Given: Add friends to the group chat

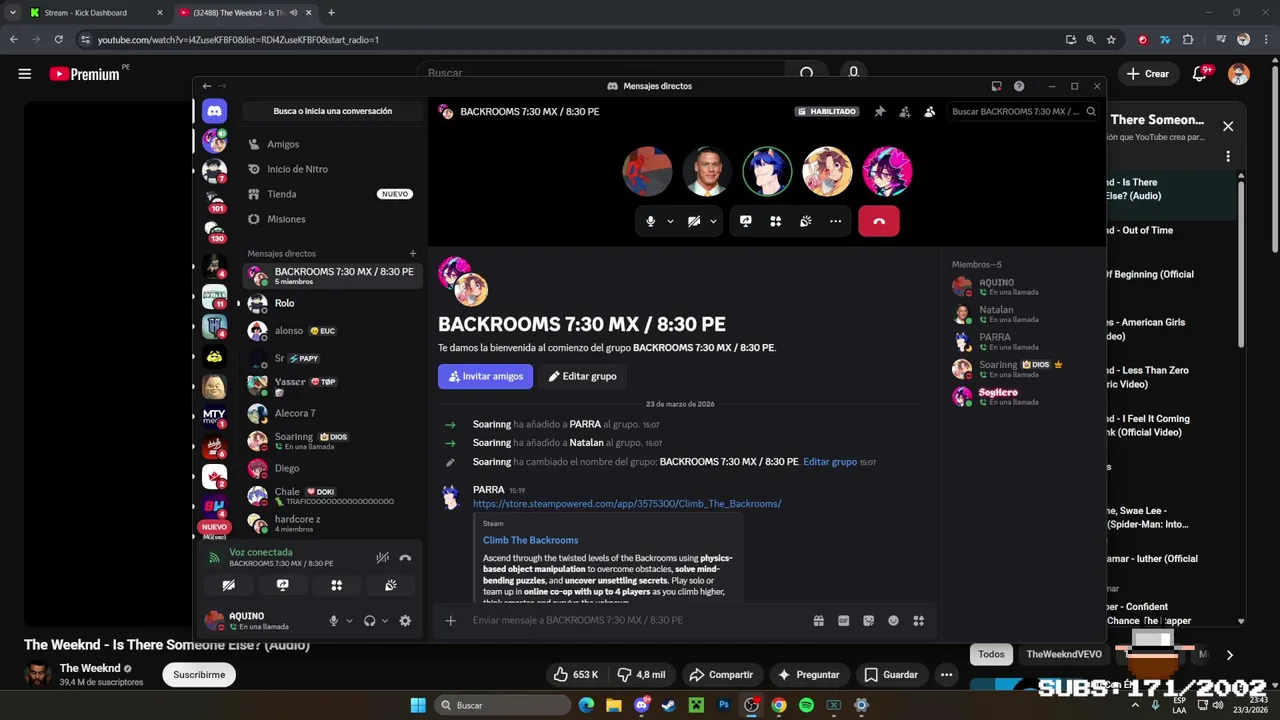Looking at the screenshot, I should point(905,112).
